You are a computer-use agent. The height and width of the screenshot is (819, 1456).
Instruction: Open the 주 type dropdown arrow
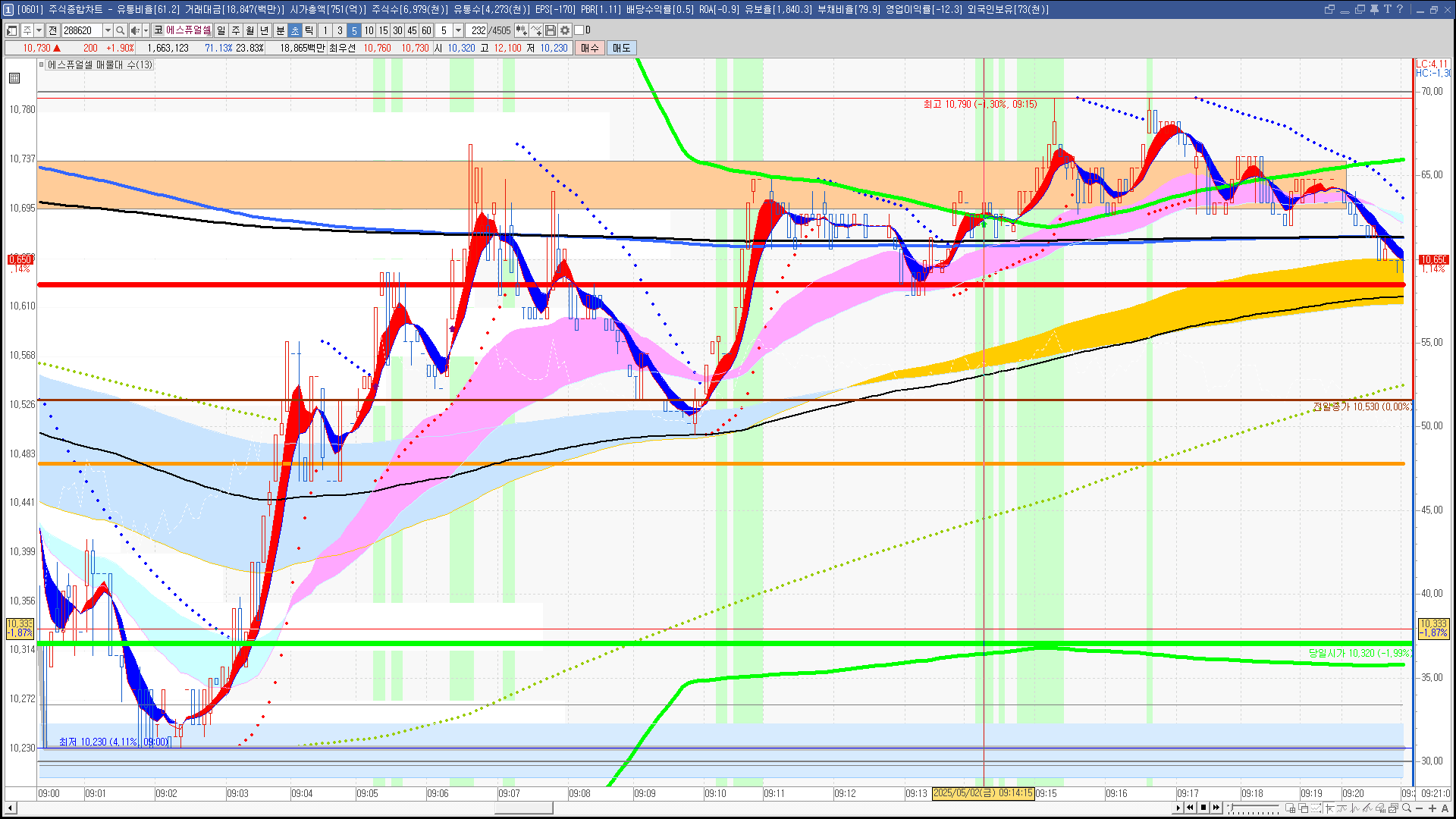pyautogui.click(x=39, y=30)
